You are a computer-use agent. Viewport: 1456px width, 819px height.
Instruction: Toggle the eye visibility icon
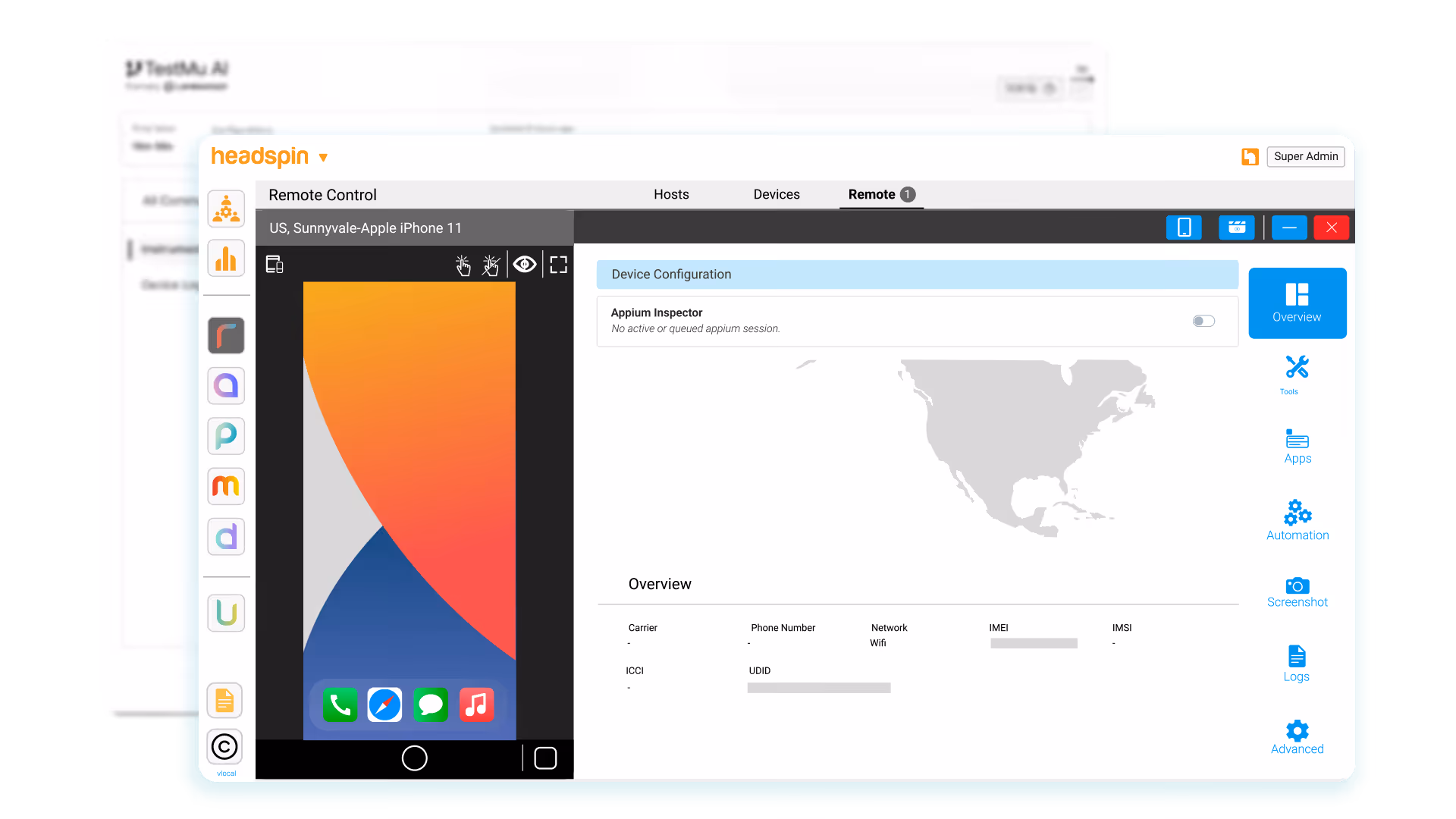coord(525,264)
